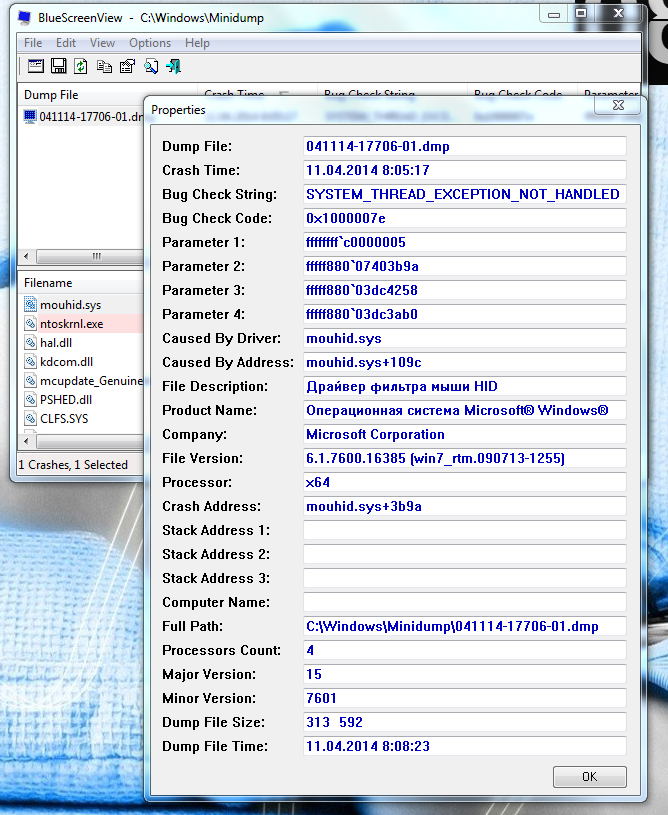Click the Find magnifier toolbar icon
Screen dimensions: 668x815
click(x=150, y=67)
